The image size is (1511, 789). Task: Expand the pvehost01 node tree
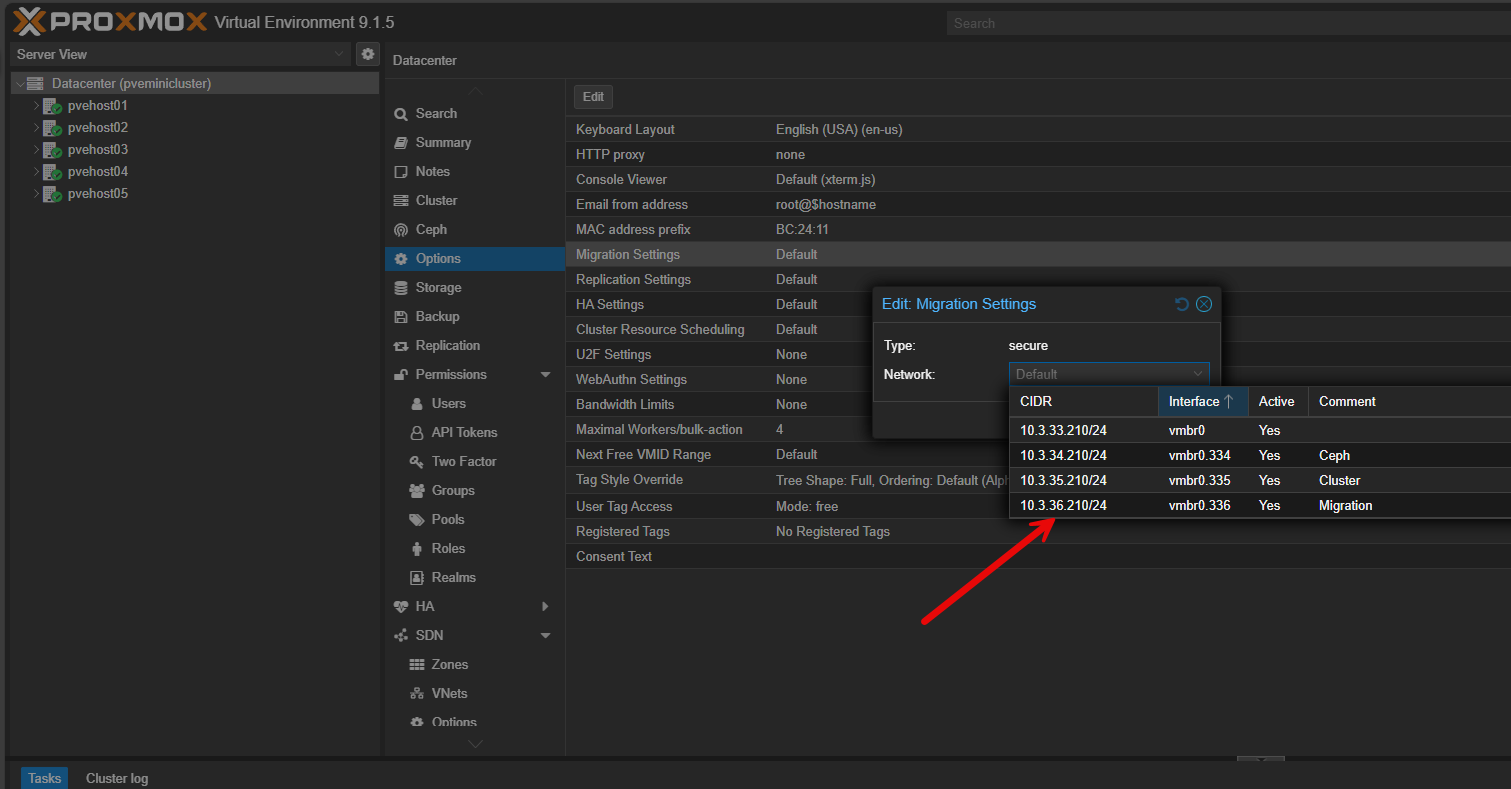36,106
